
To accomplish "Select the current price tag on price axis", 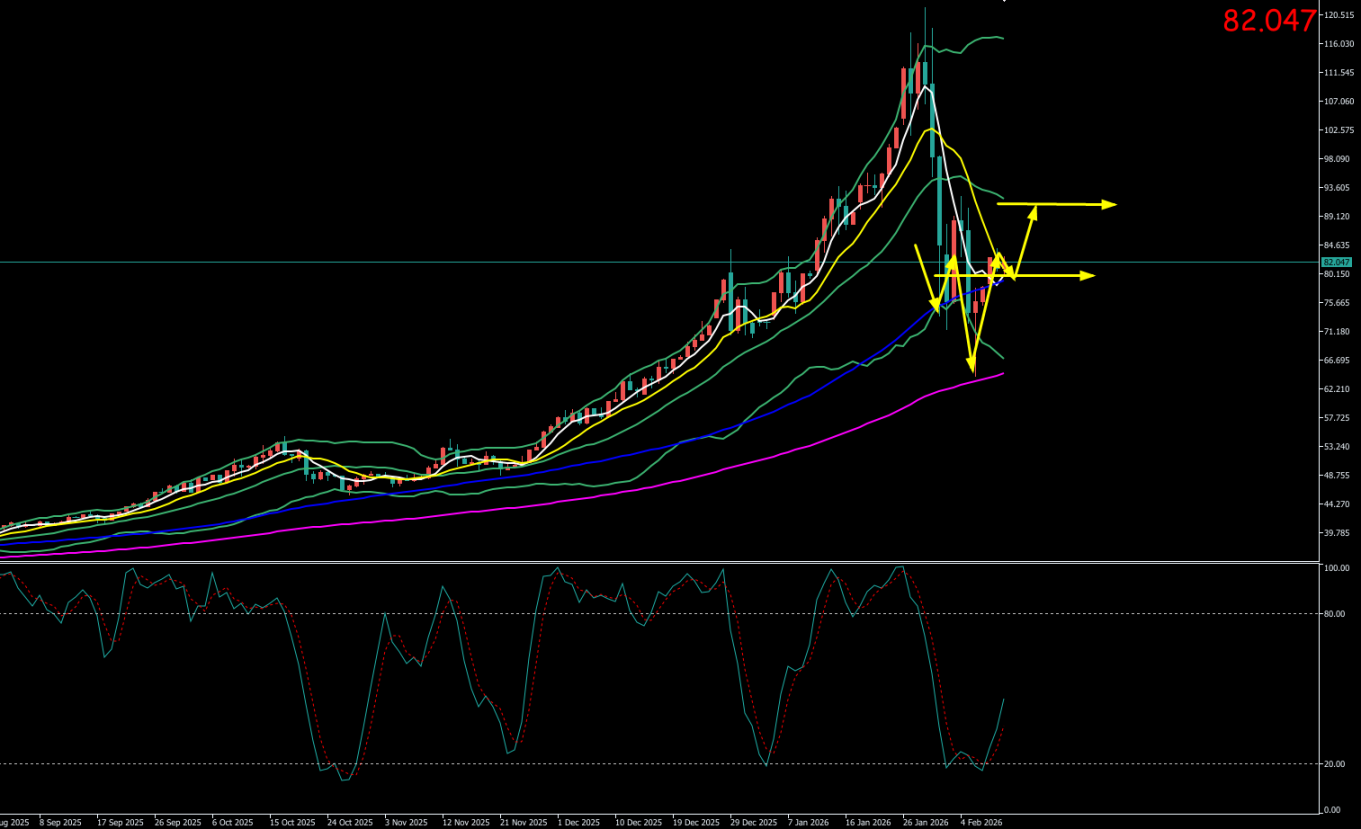I will click(1336, 262).
